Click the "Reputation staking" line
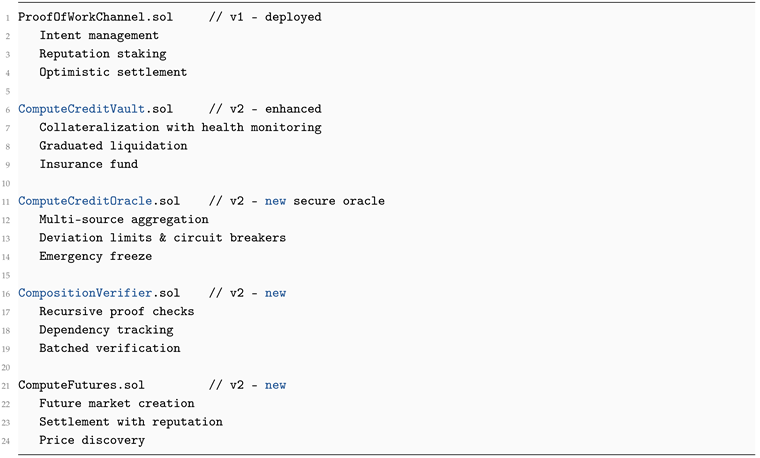Viewport: 760px width, 458px height. coord(103,54)
